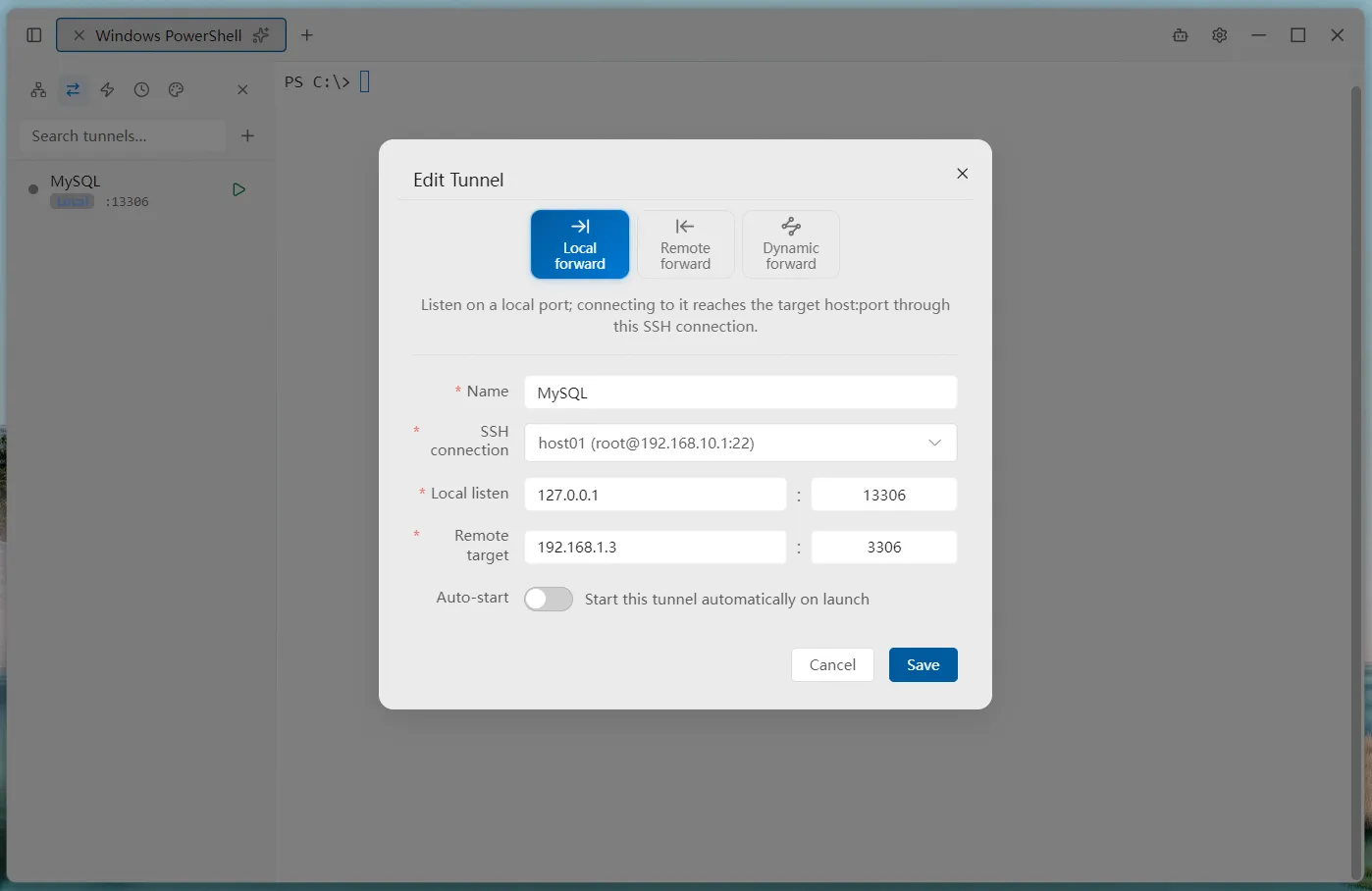The width and height of the screenshot is (1372, 891).
Task: Save the tunnel configuration
Action: tap(923, 664)
